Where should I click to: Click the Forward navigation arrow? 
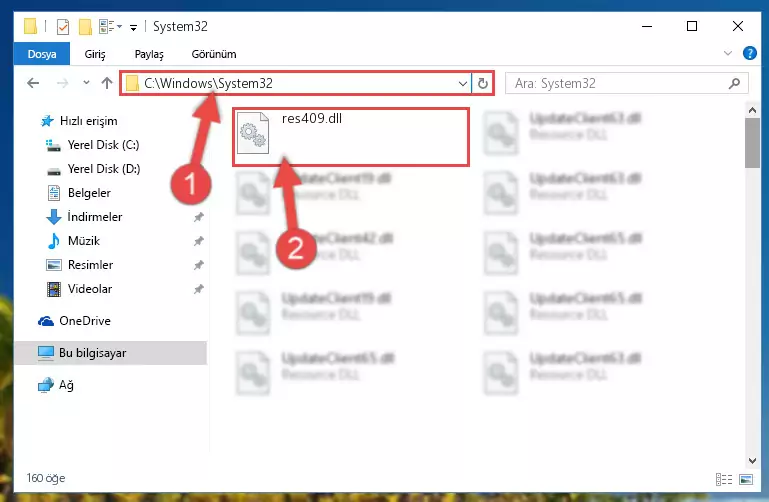tap(62, 83)
